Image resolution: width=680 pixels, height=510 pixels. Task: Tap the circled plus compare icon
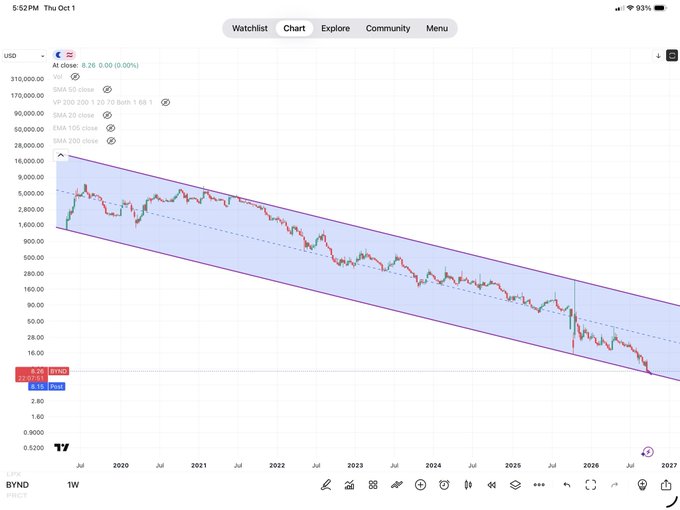tap(420, 485)
